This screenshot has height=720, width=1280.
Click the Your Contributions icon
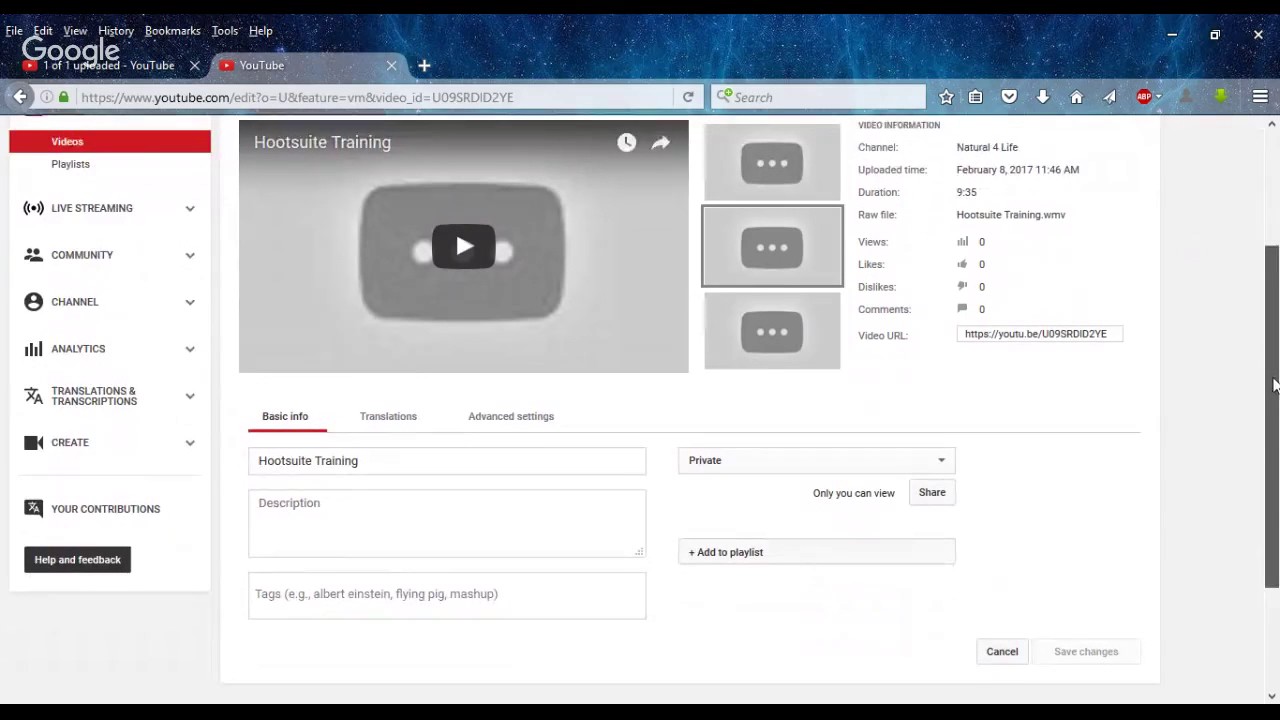(x=34, y=509)
